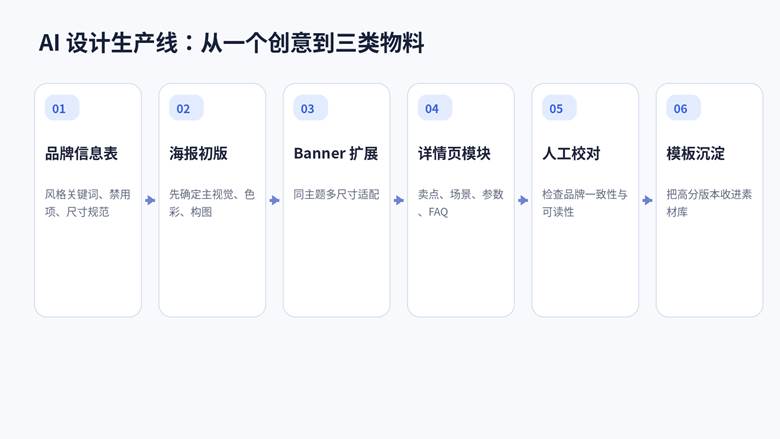Click the 01 step number badge
The width and height of the screenshot is (780, 439).
click(x=61, y=108)
